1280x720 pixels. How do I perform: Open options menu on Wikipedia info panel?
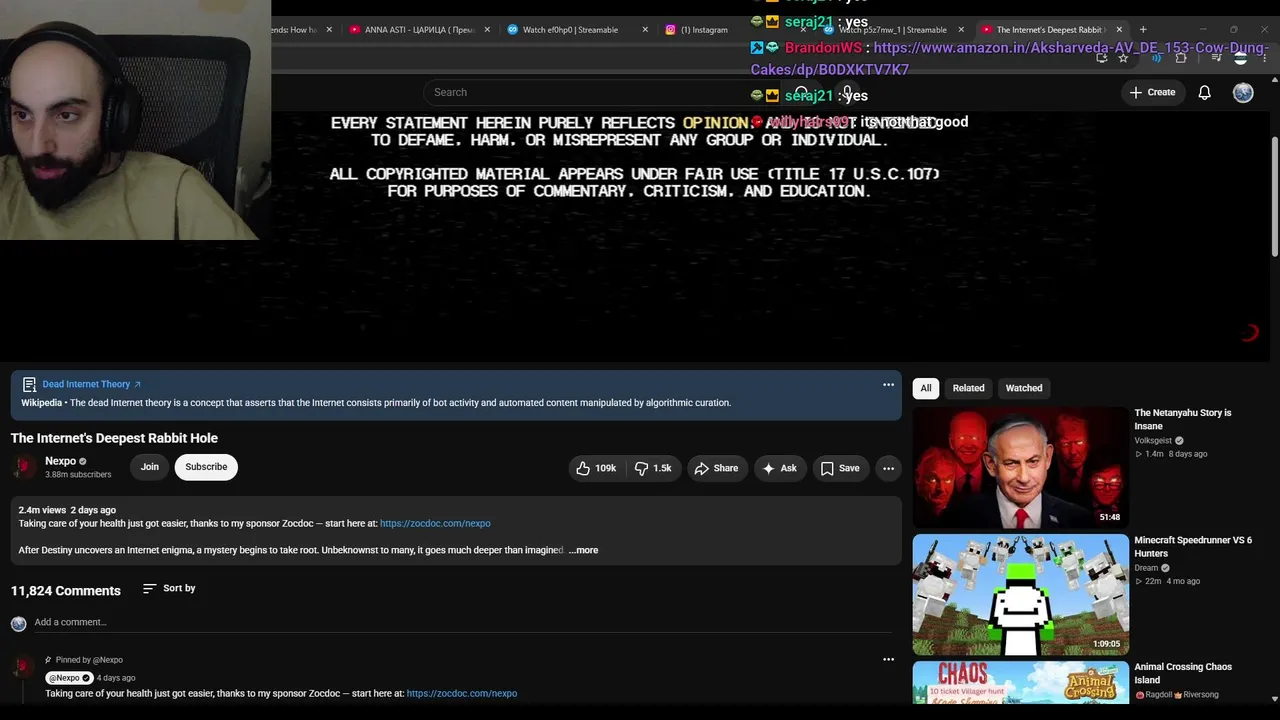[888, 384]
